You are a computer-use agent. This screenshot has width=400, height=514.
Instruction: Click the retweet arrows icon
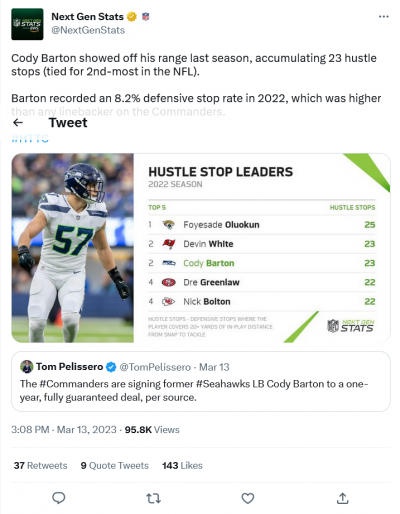pyautogui.click(x=153, y=498)
